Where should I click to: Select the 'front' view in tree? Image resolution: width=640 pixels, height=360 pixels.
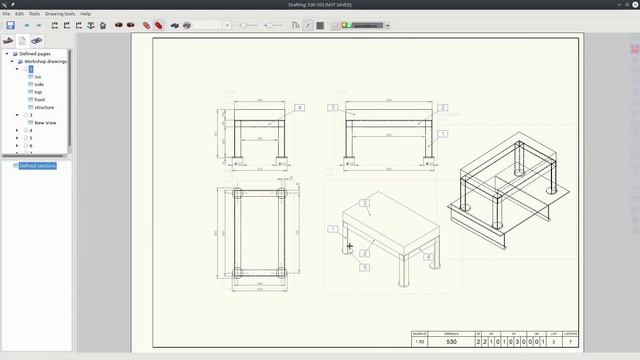coord(40,100)
